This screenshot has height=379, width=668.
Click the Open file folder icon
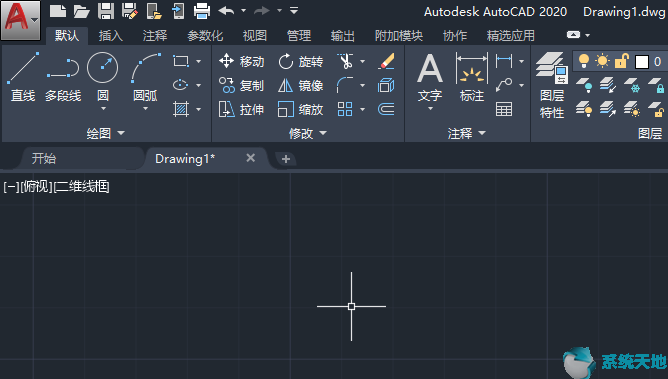tap(81, 11)
